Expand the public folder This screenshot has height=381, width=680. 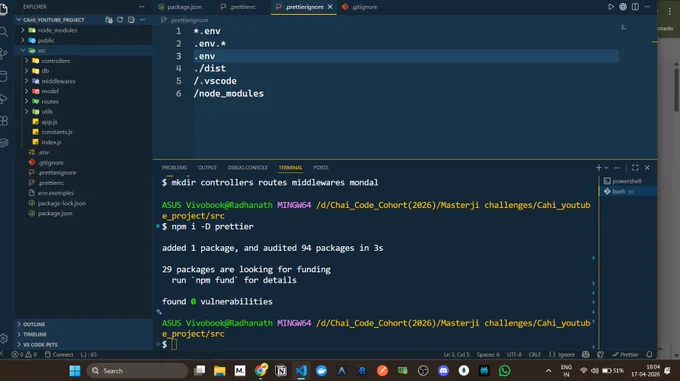[x=83, y=40]
